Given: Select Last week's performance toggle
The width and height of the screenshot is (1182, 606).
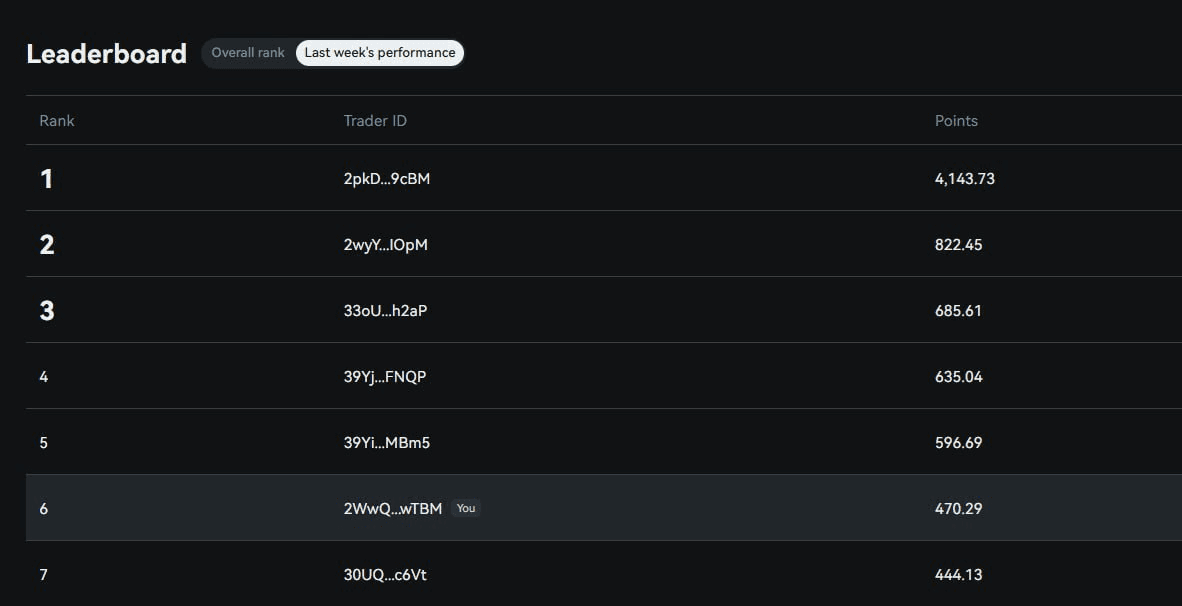Looking at the screenshot, I should [380, 53].
